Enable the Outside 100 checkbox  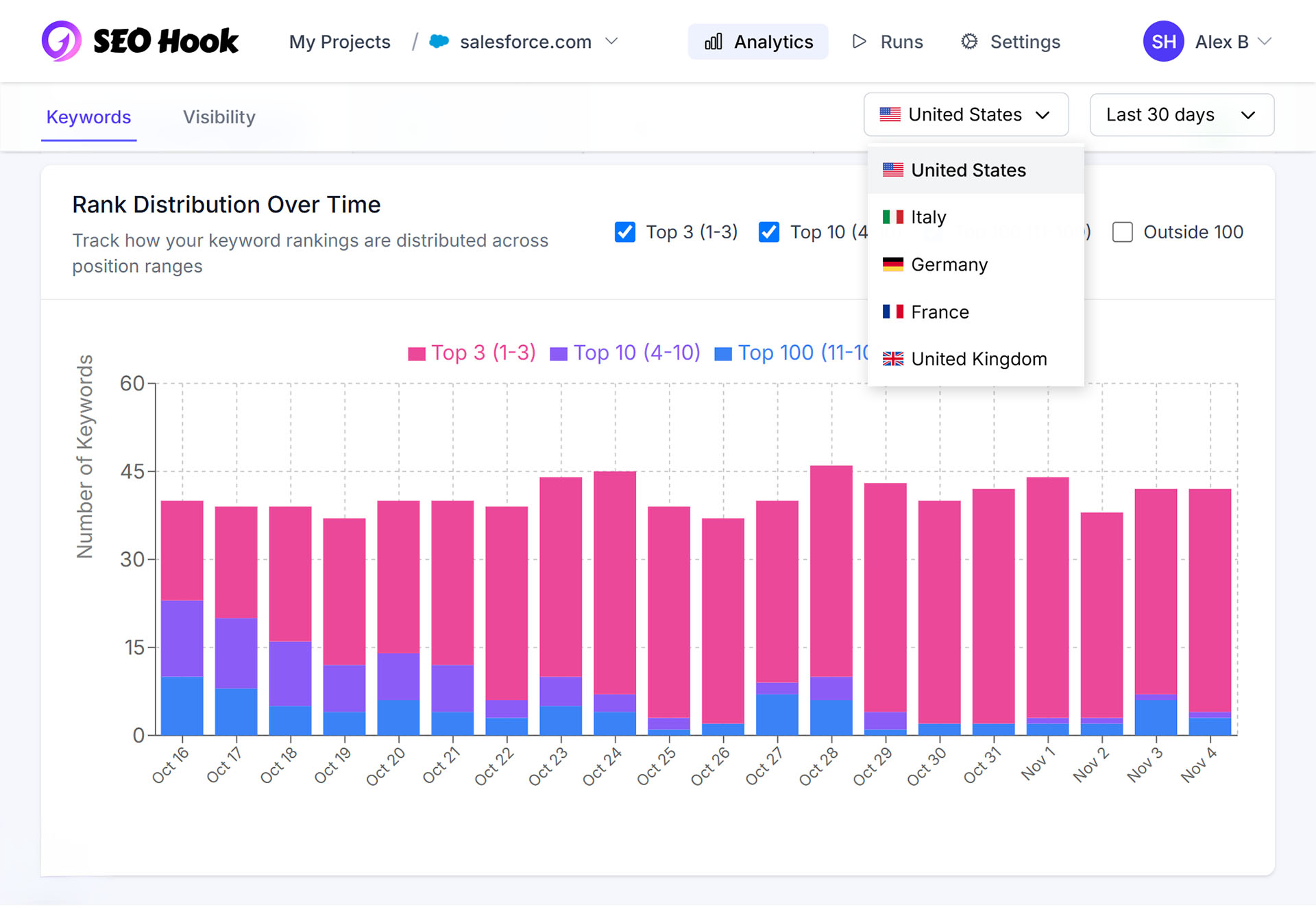tap(1122, 232)
